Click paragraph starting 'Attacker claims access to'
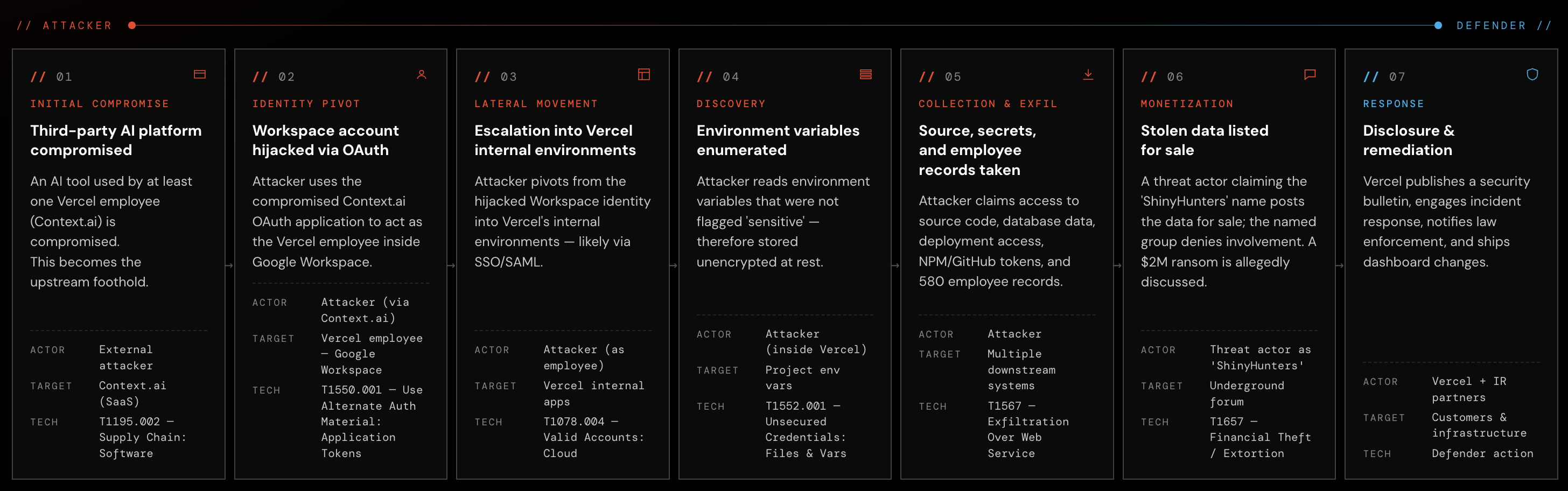The height and width of the screenshot is (491, 1568). (1007, 241)
